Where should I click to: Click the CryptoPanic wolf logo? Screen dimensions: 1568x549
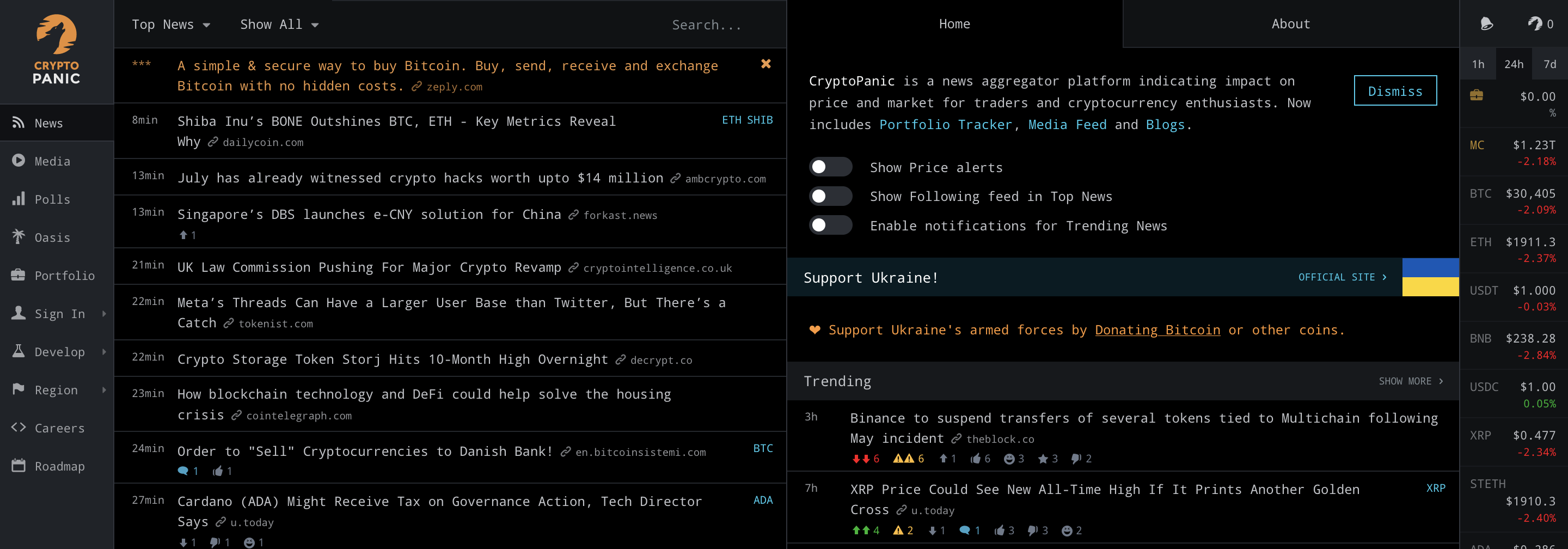[57, 48]
